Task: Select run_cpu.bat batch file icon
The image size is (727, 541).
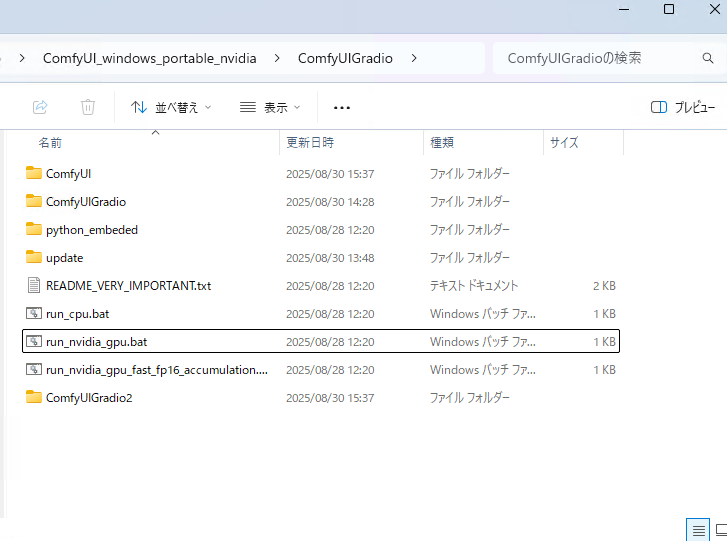Action: [x=33, y=313]
